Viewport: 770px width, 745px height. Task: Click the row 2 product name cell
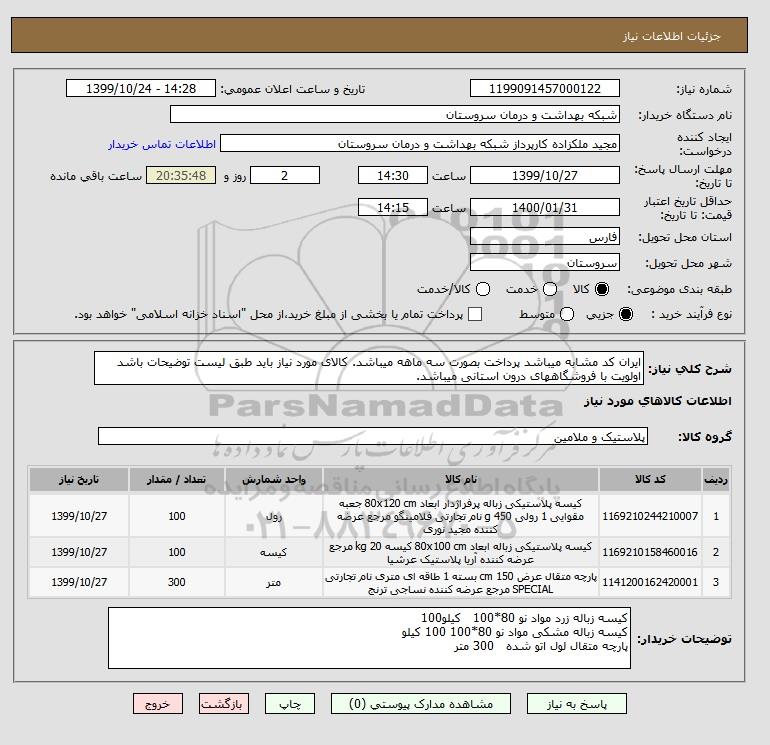[x=461, y=552]
